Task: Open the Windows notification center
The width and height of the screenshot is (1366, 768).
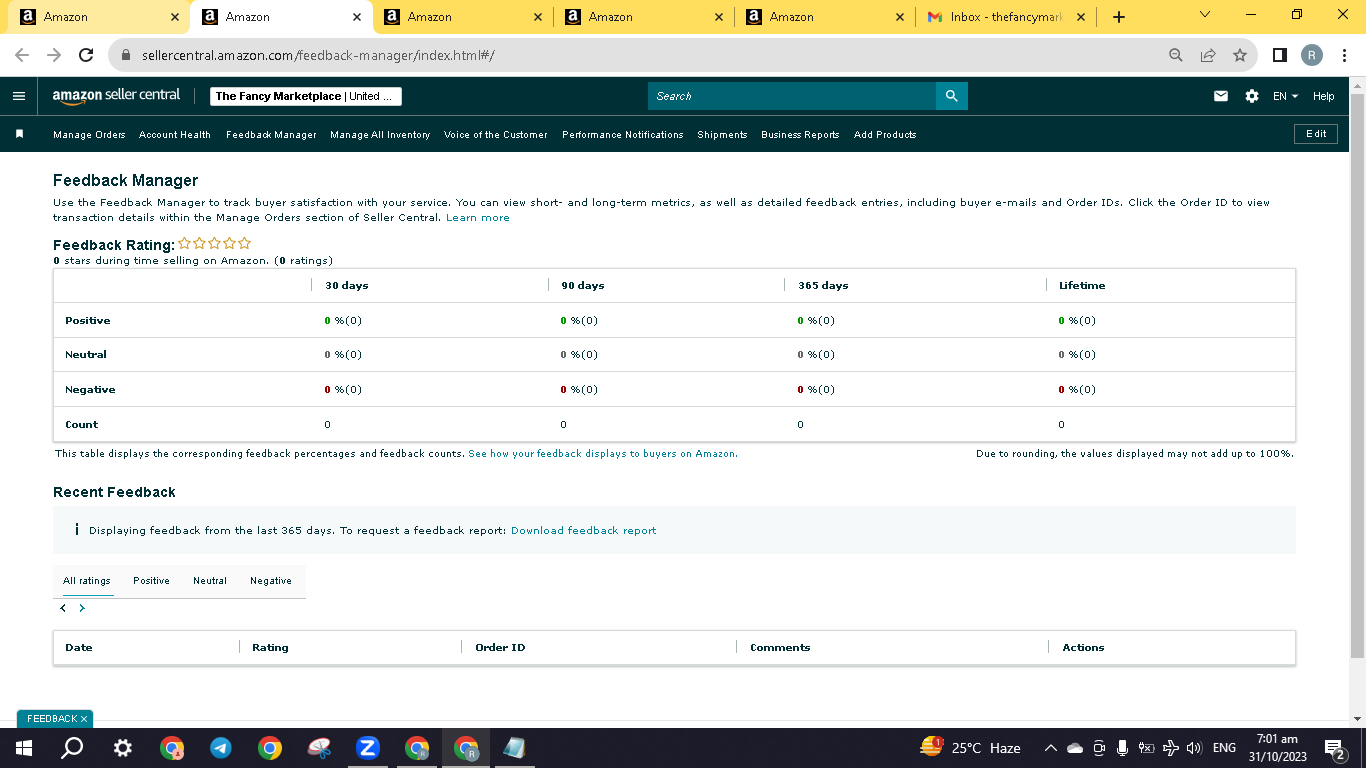Action: point(1334,748)
